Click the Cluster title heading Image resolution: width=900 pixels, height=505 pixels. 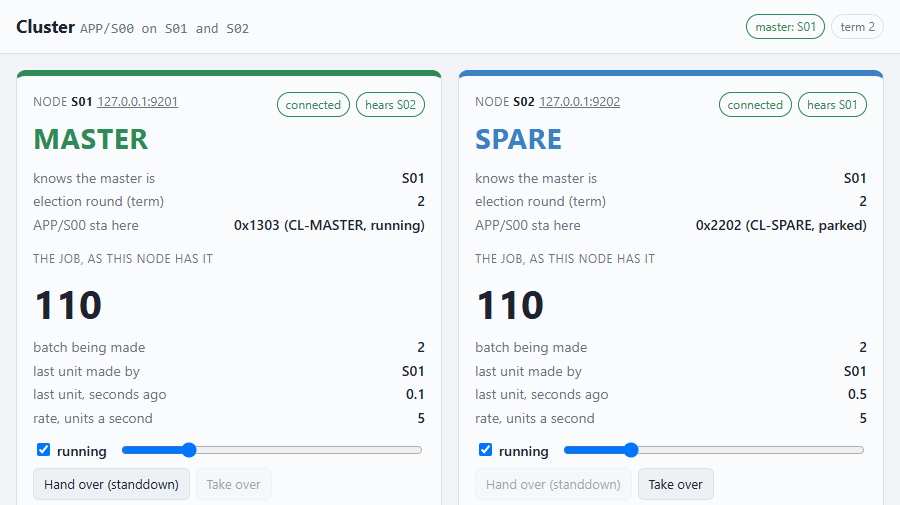click(x=45, y=27)
